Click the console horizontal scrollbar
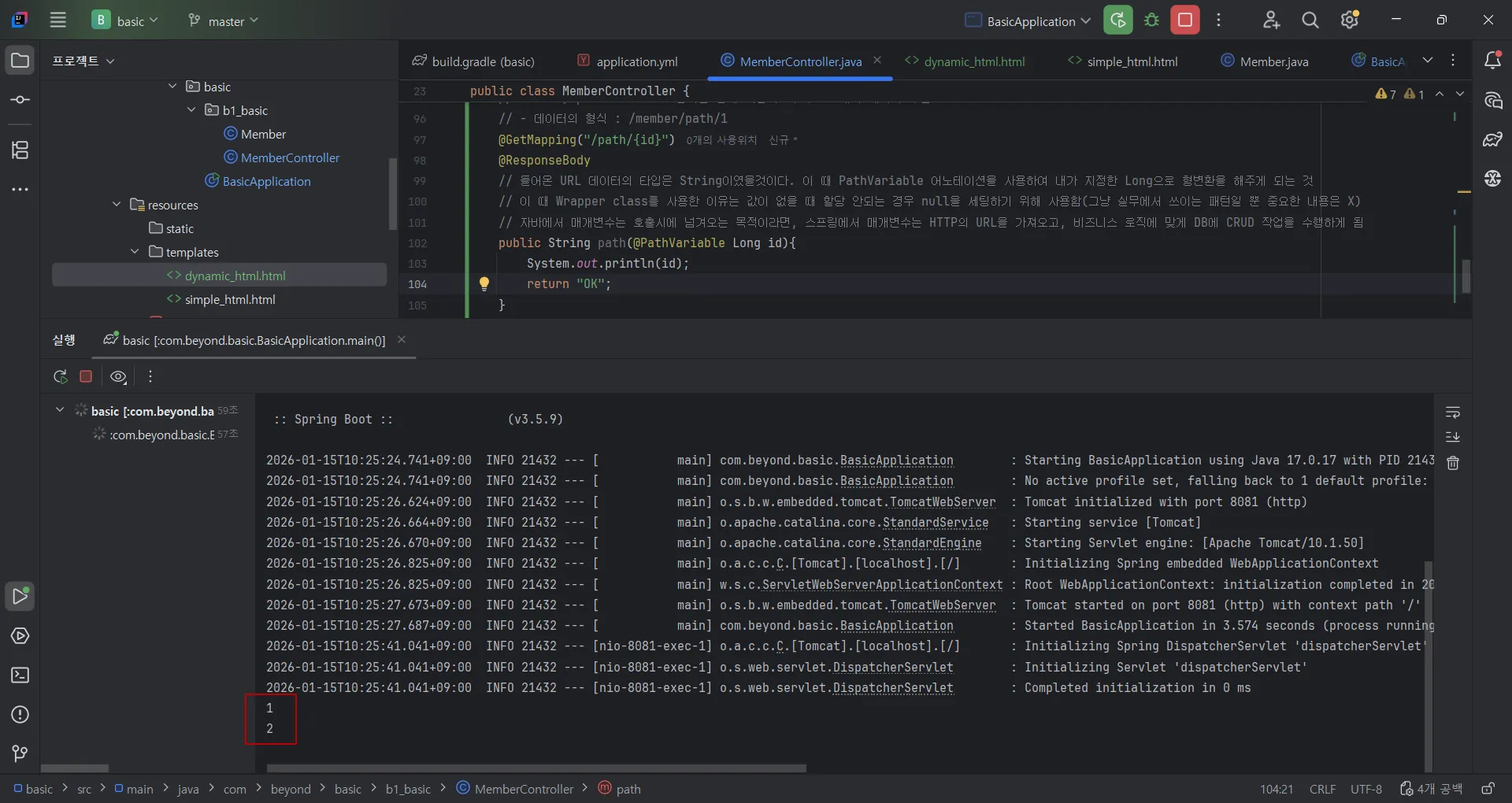The height and width of the screenshot is (803, 1512). 536,768
